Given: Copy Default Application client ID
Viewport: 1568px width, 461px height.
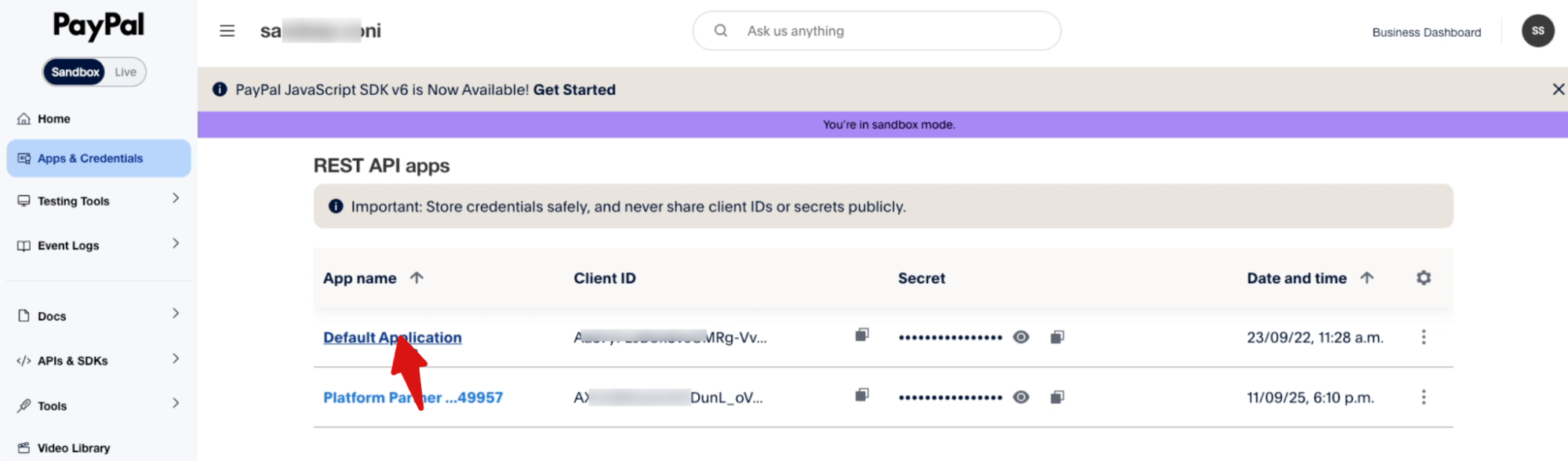Looking at the screenshot, I should click(x=861, y=336).
